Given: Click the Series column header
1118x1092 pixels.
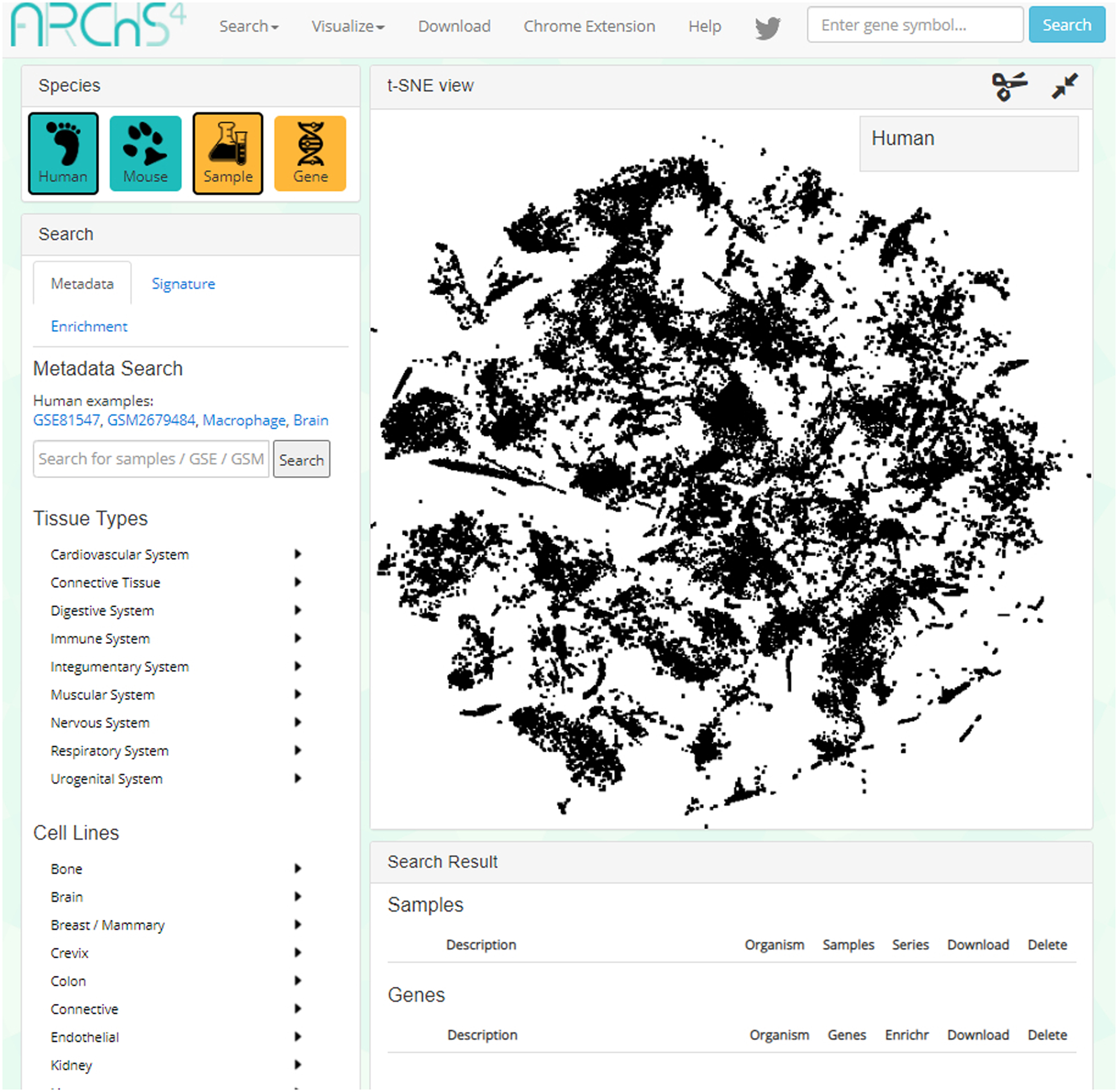Looking at the screenshot, I should click(x=910, y=946).
